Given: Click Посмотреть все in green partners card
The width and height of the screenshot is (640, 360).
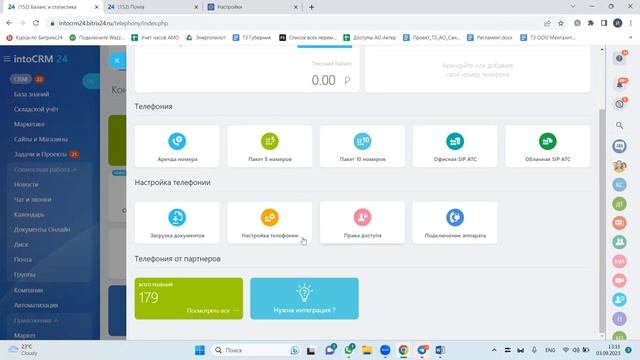Looking at the screenshot, I should pyautogui.click(x=212, y=311).
